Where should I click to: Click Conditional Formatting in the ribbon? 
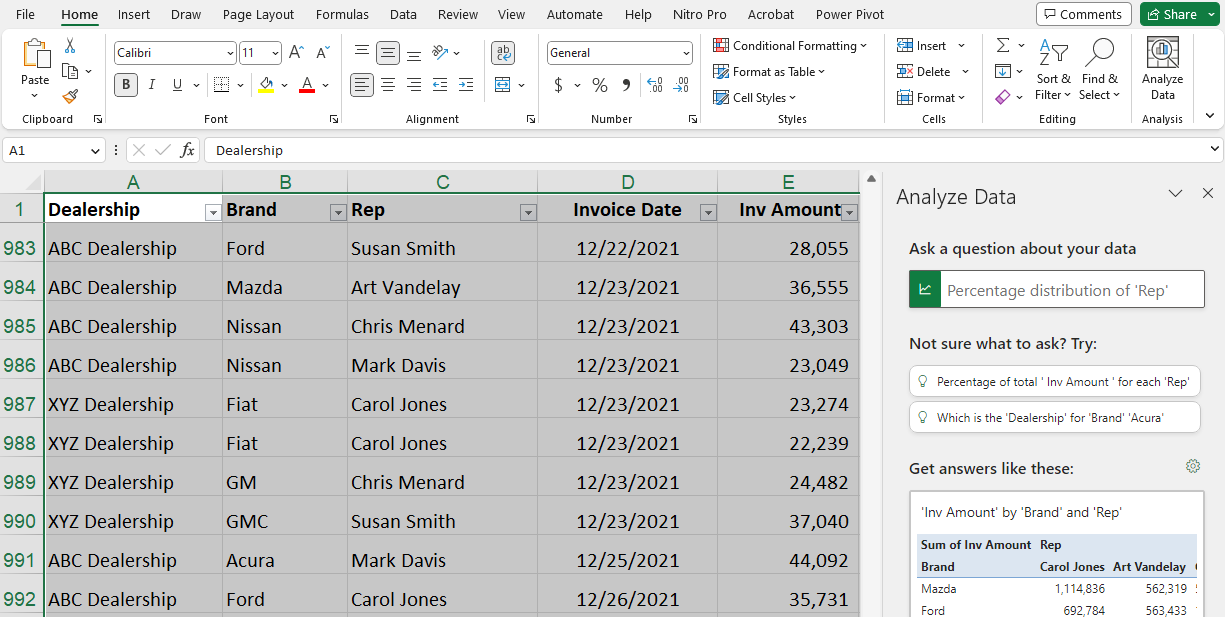(x=791, y=45)
